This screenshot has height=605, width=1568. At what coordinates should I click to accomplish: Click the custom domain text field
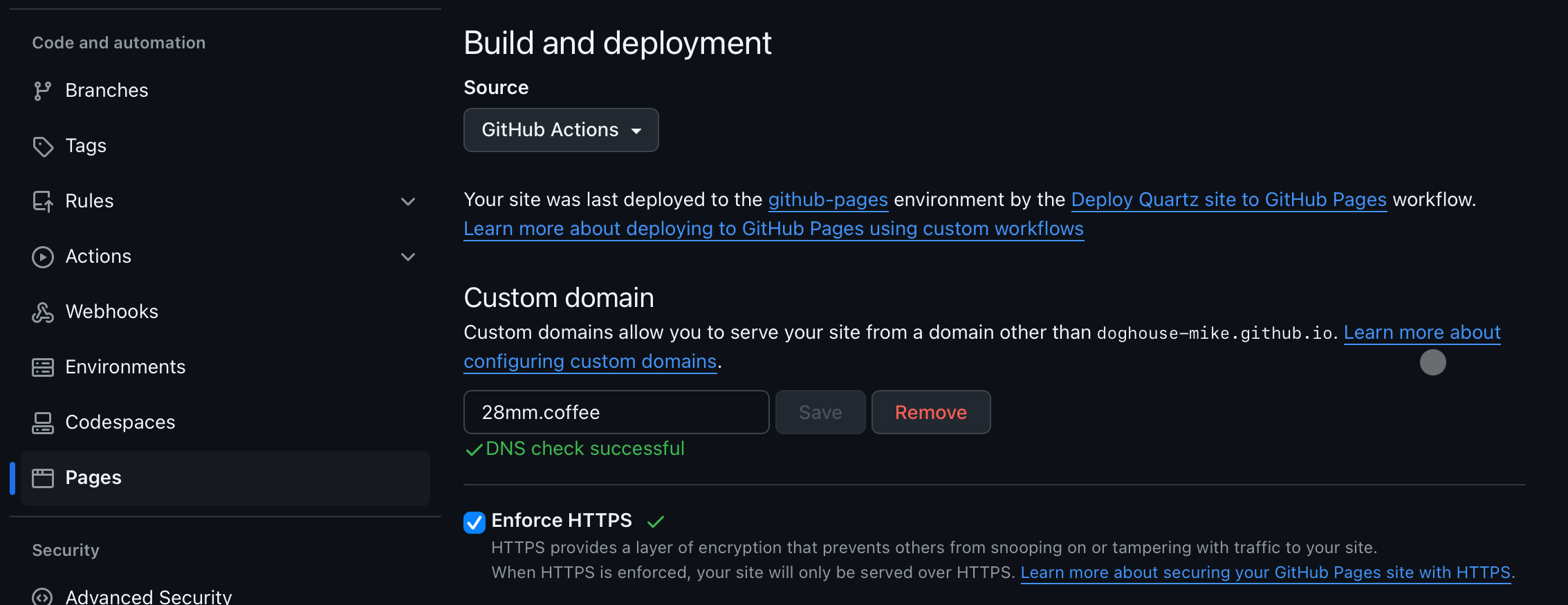pyautogui.click(x=616, y=412)
